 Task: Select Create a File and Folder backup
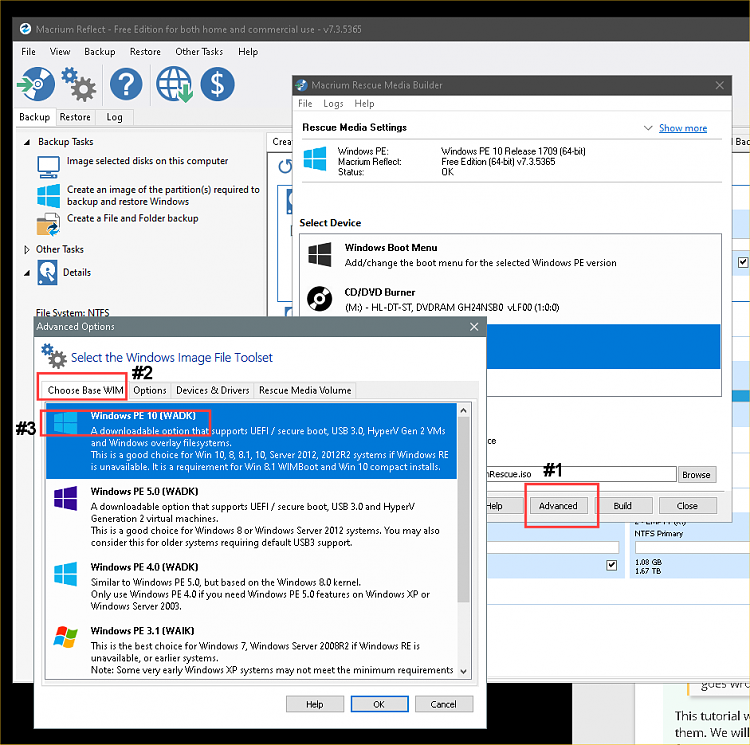point(132,219)
